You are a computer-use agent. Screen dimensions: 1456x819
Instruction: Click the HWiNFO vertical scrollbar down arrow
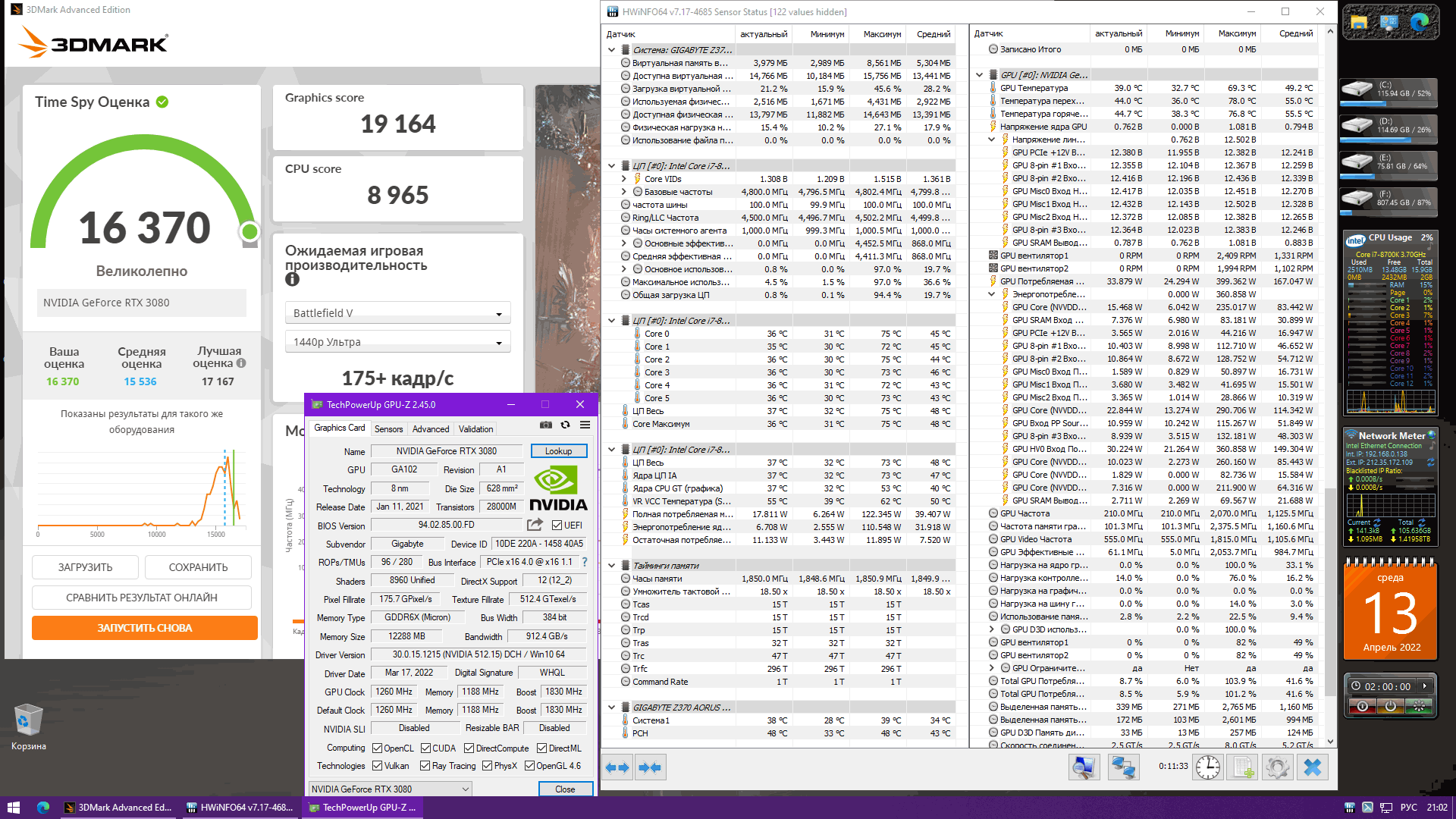(x=1330, y=742)
